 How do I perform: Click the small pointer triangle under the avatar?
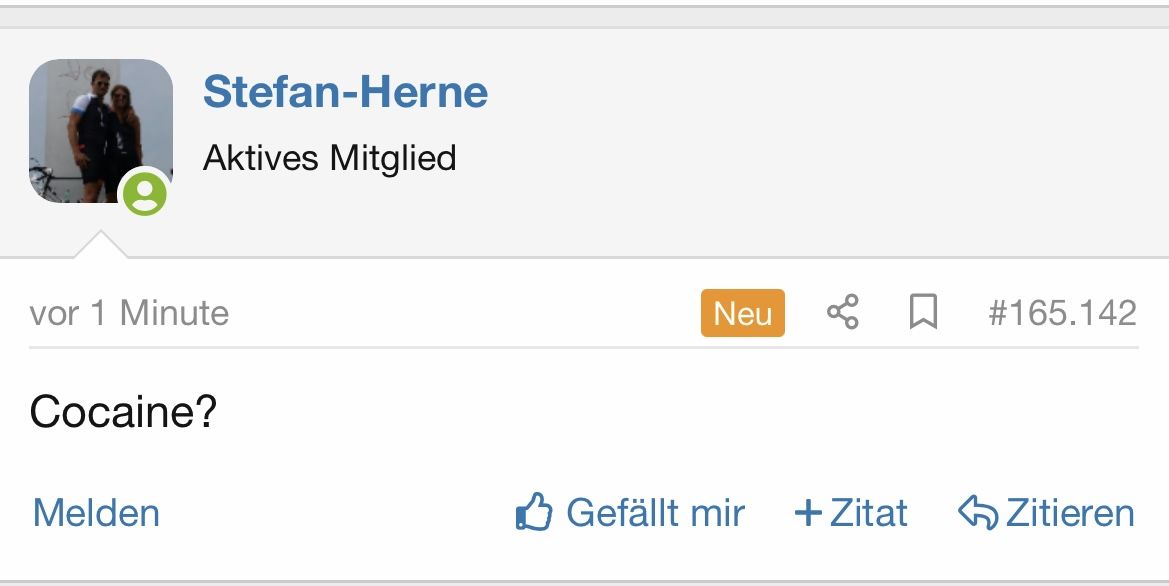tap(101, 246)
